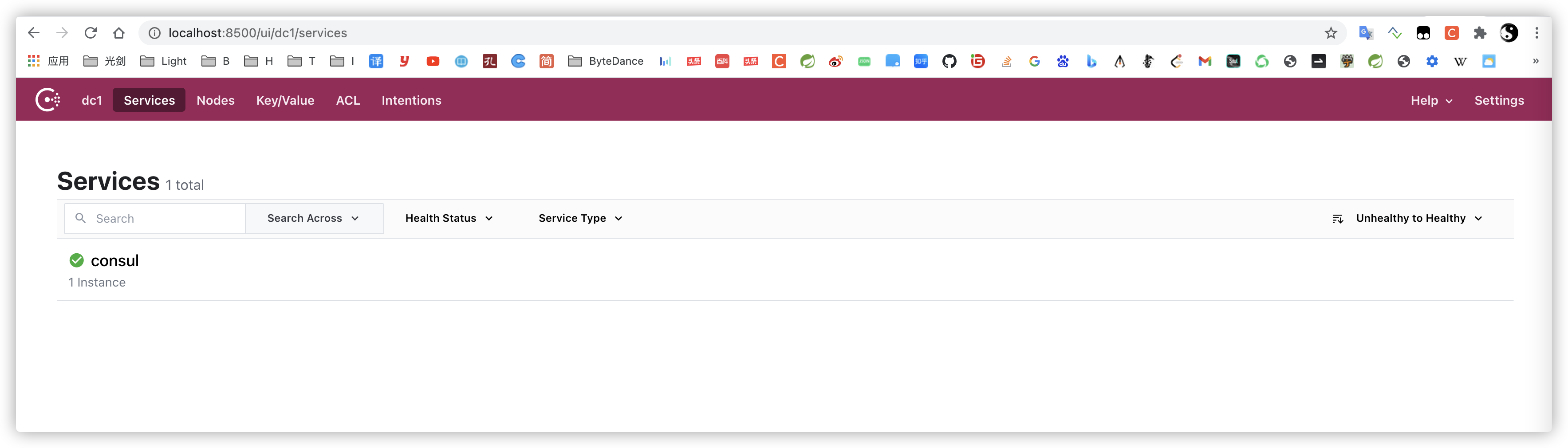Open the Weibo bookmark icon

click(835, 61)
